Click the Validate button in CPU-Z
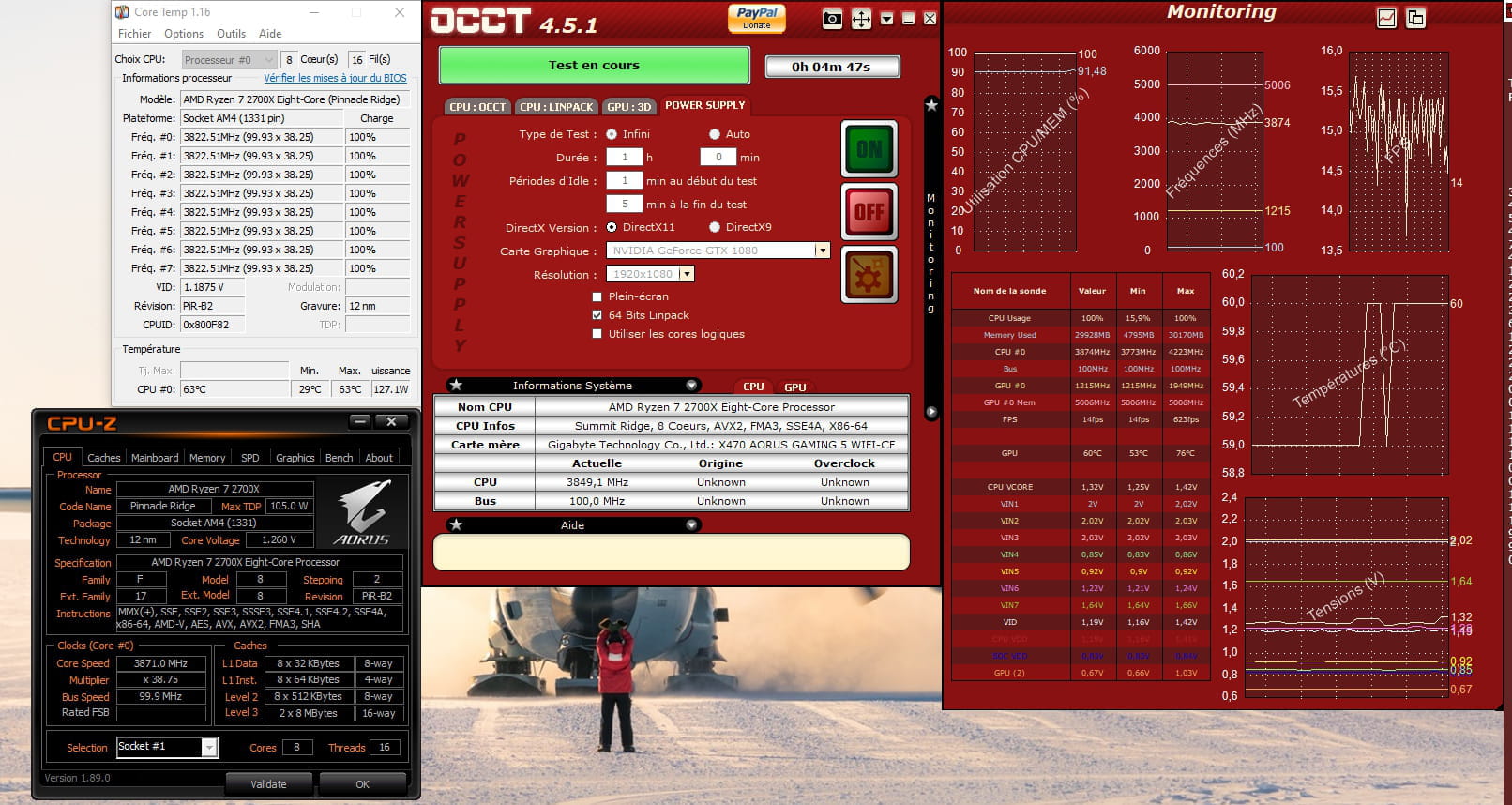1512x805 pixels. [x=269, y=783]
